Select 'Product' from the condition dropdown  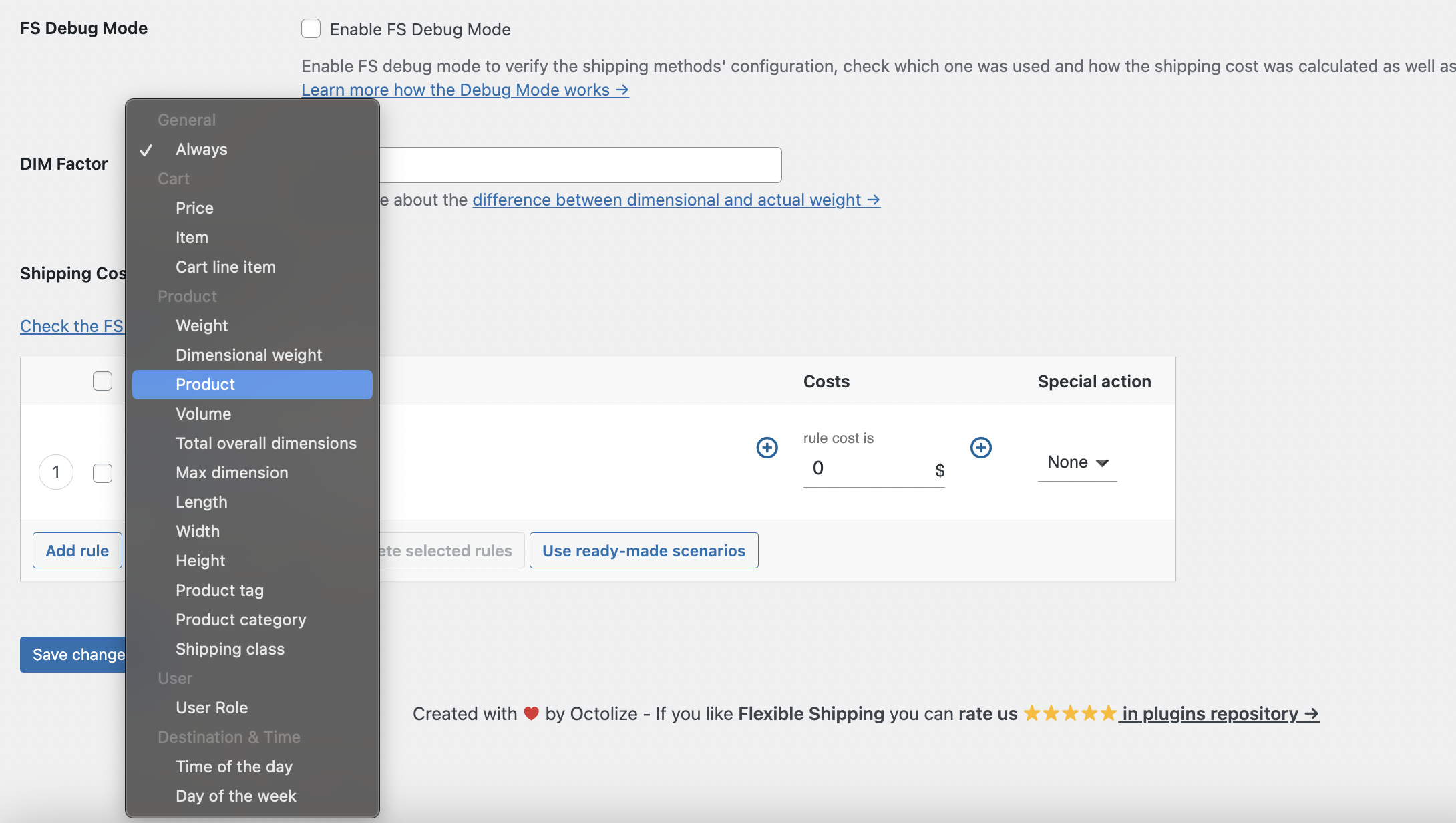(205, 384)
